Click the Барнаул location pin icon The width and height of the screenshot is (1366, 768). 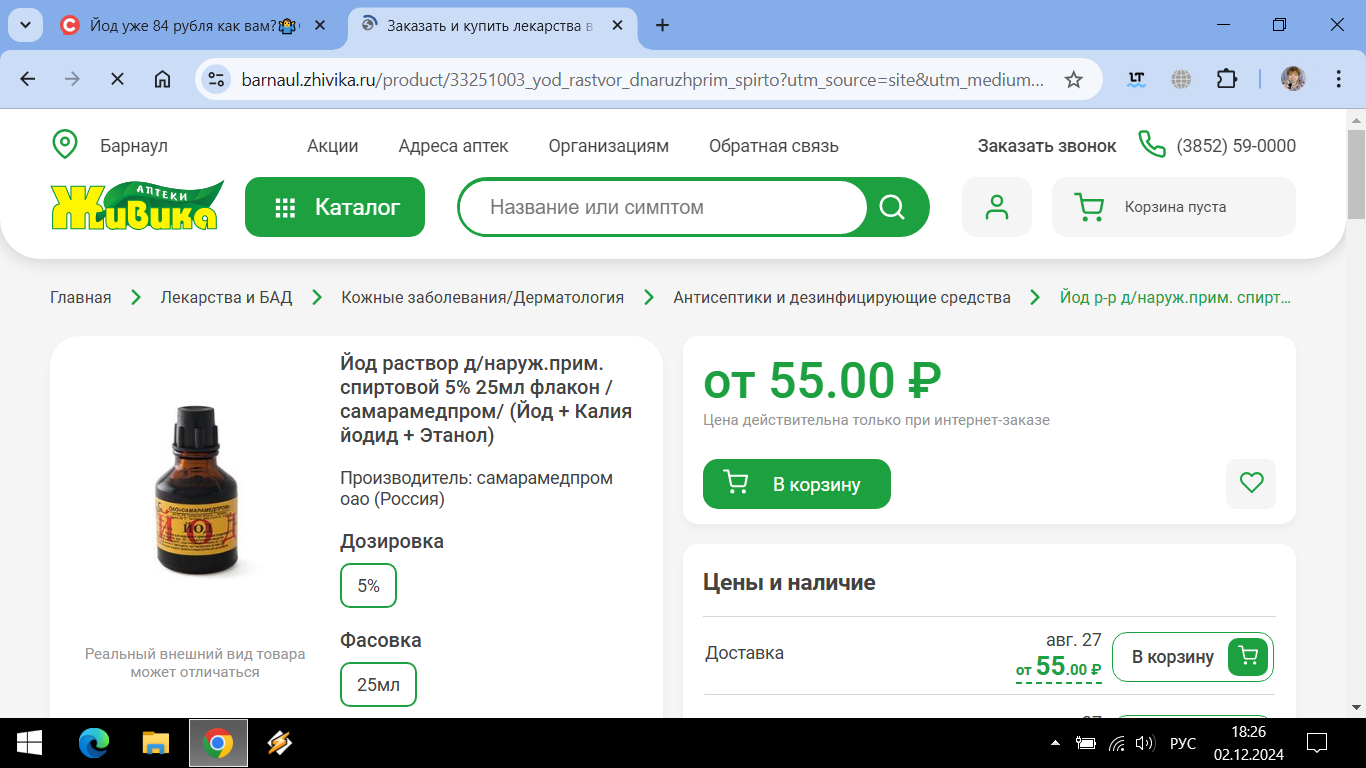[65, 145]
